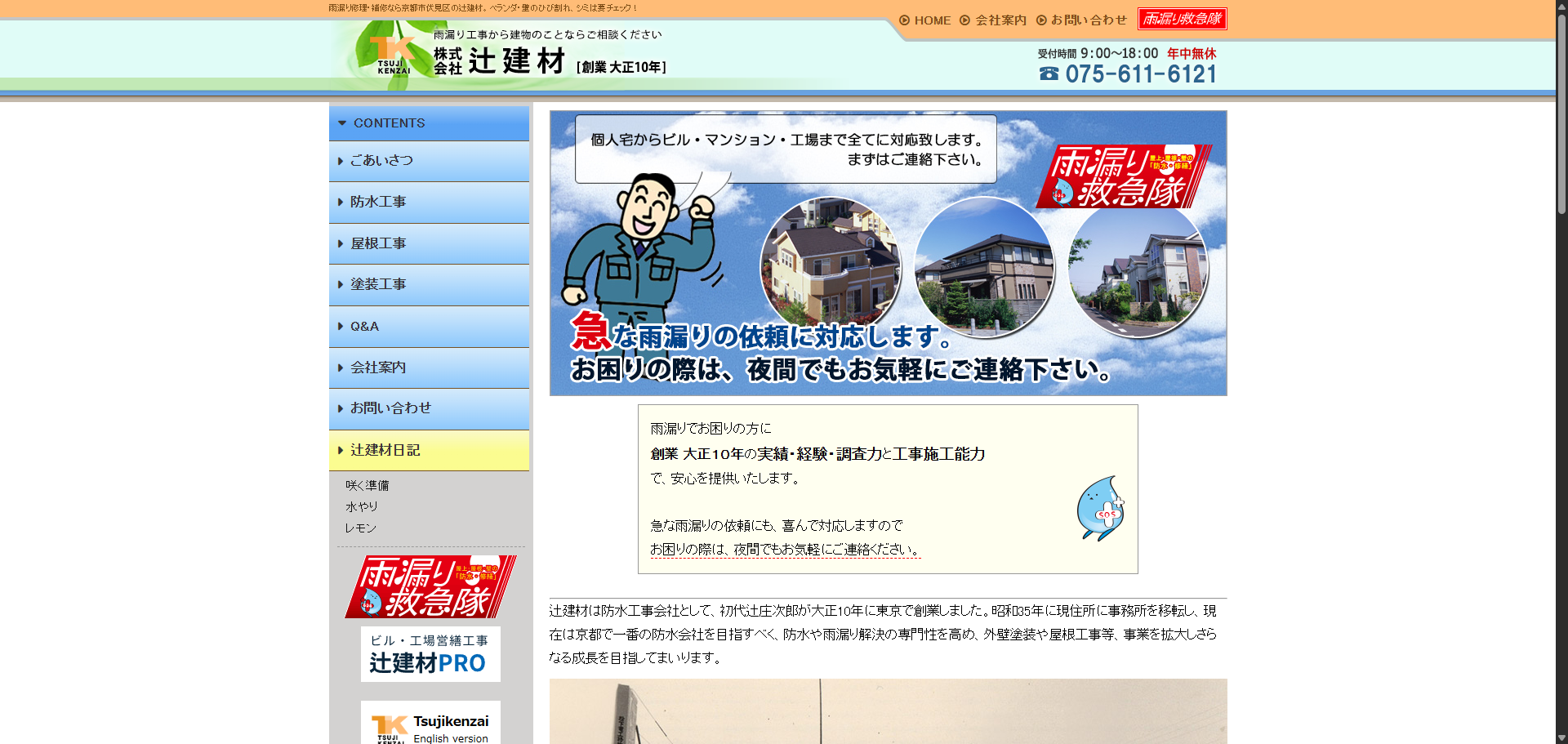This screenshot has width=1568, height=744.
Task: Open ごあいさつ from the sidebar
Action: tap(381, 161)
